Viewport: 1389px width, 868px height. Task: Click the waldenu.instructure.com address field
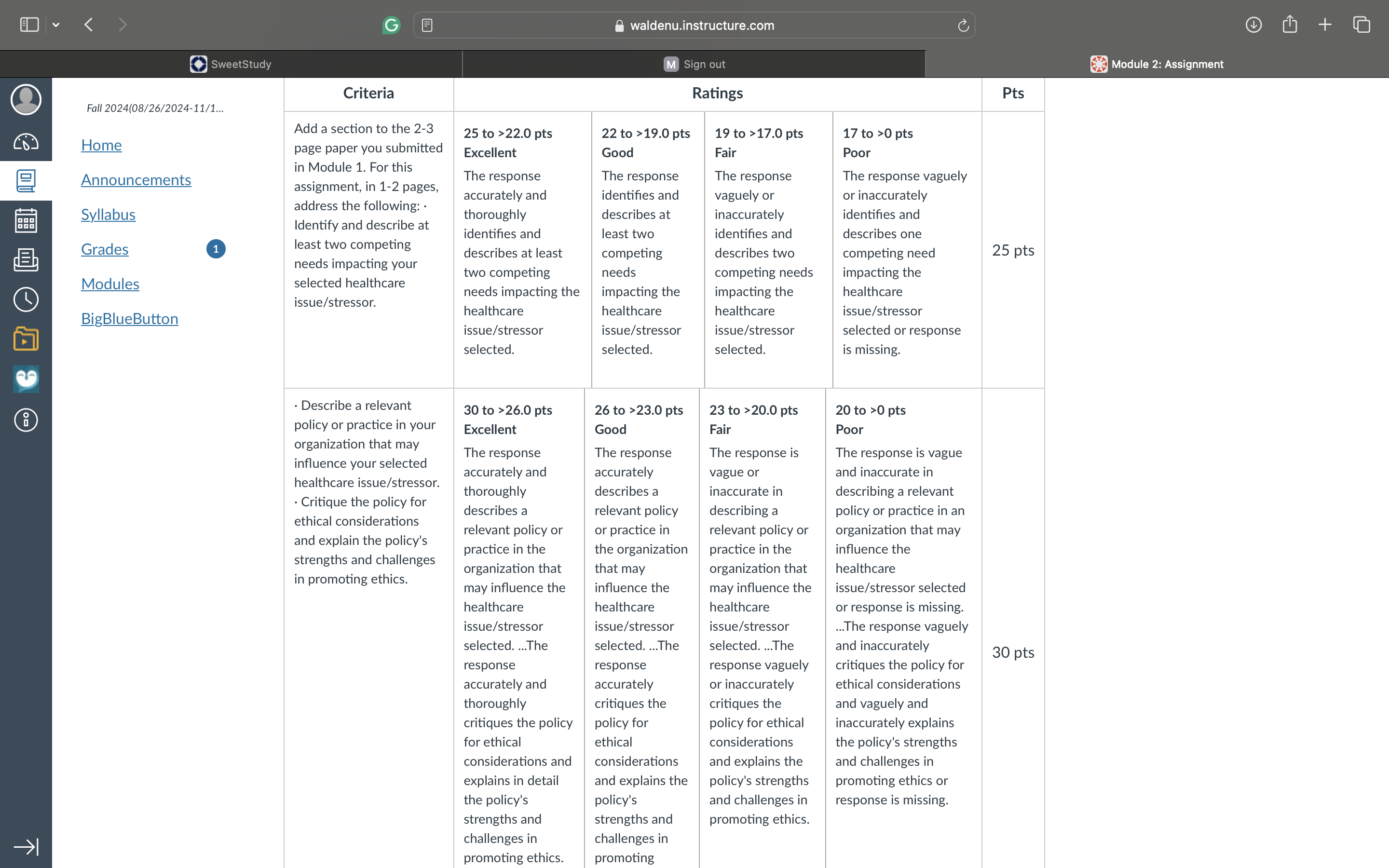click(694, 25)
